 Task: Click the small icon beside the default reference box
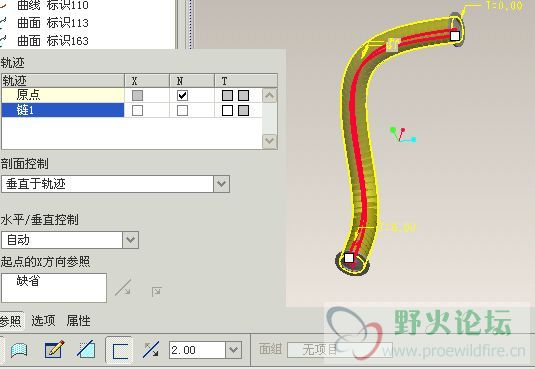(157, 292)
